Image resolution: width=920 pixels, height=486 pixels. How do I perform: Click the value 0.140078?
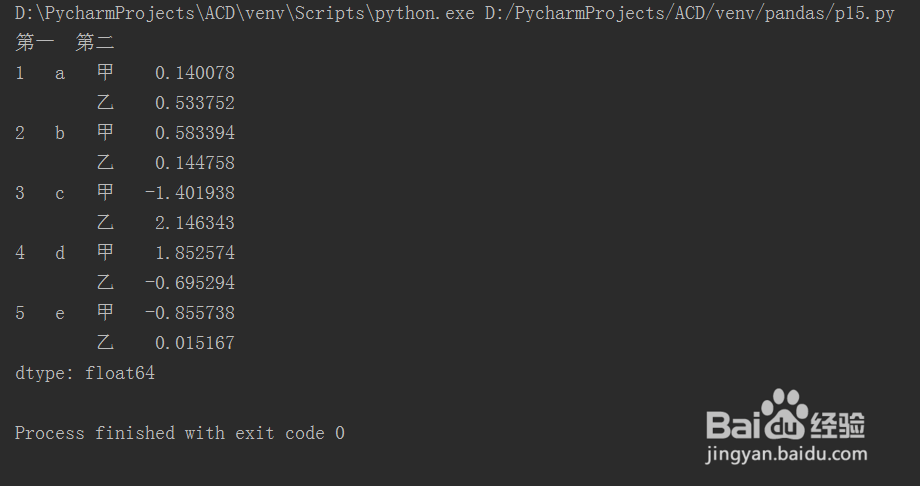point(195,73)
